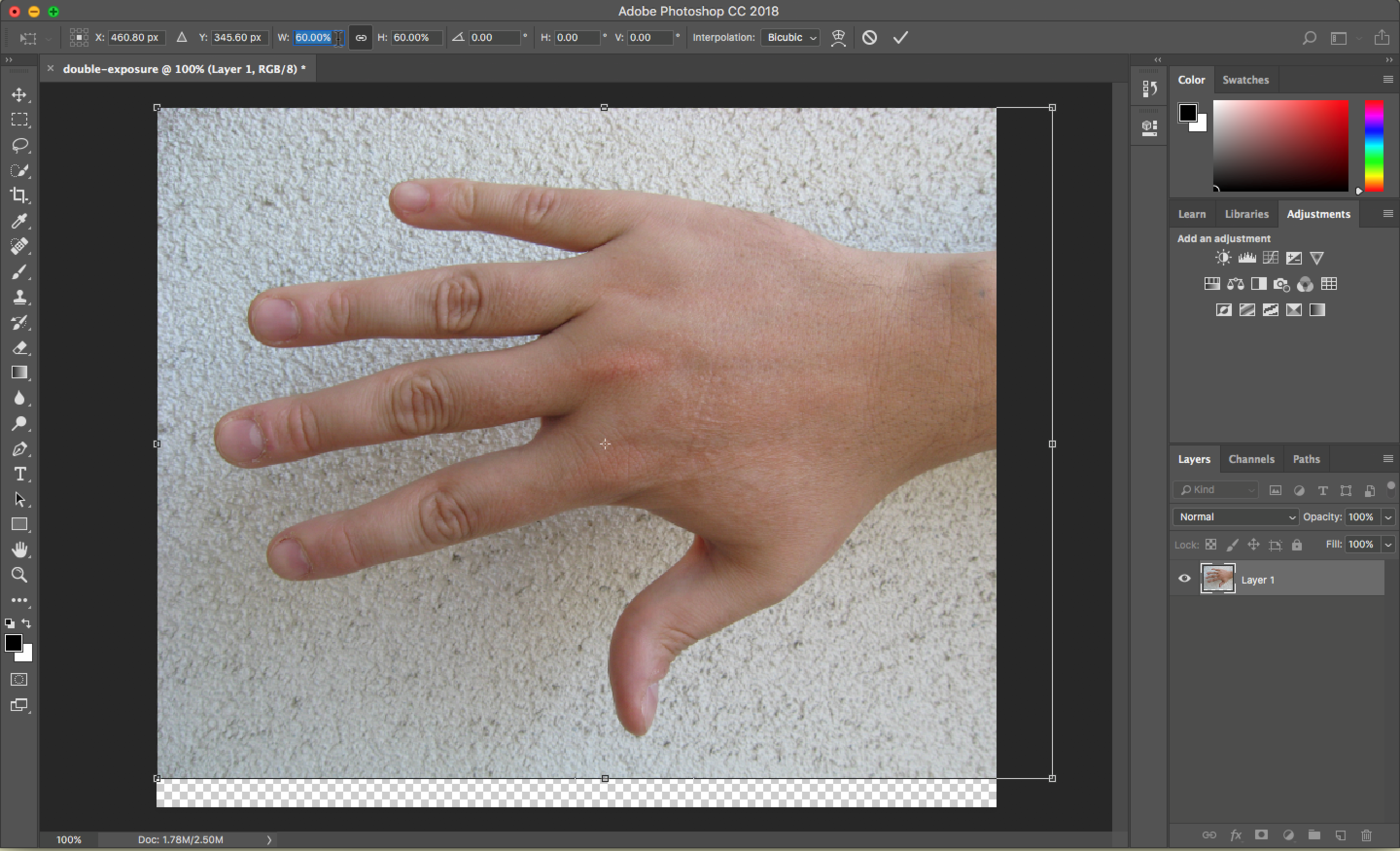1400x851 pixels.
Task: Hide Layer 1 using the eye icon
Action: coord(1185,579)
